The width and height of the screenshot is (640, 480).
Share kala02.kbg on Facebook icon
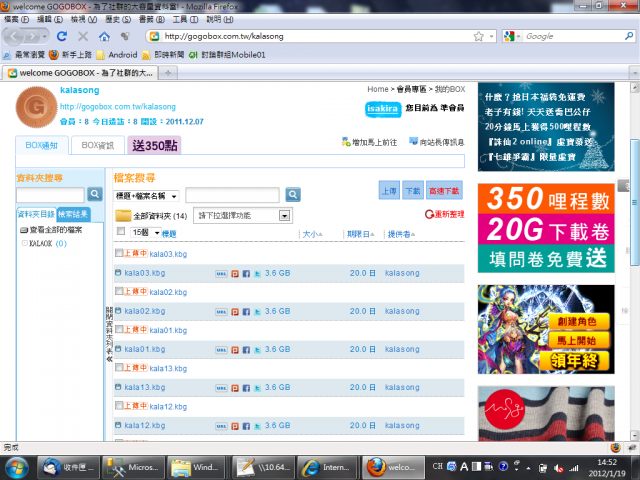(x=246, y=312)
